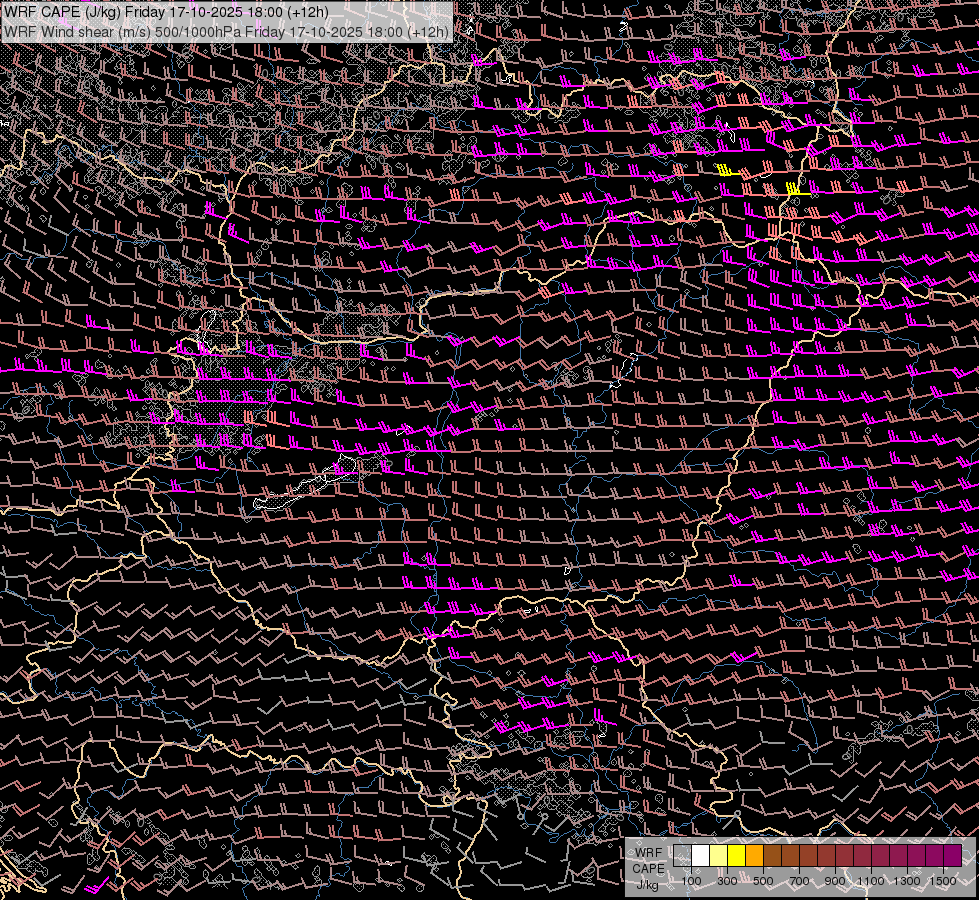Viewport: 979px width, 900px height.
Task: Select the 900 legend tick label
Action: coord(835,881)
